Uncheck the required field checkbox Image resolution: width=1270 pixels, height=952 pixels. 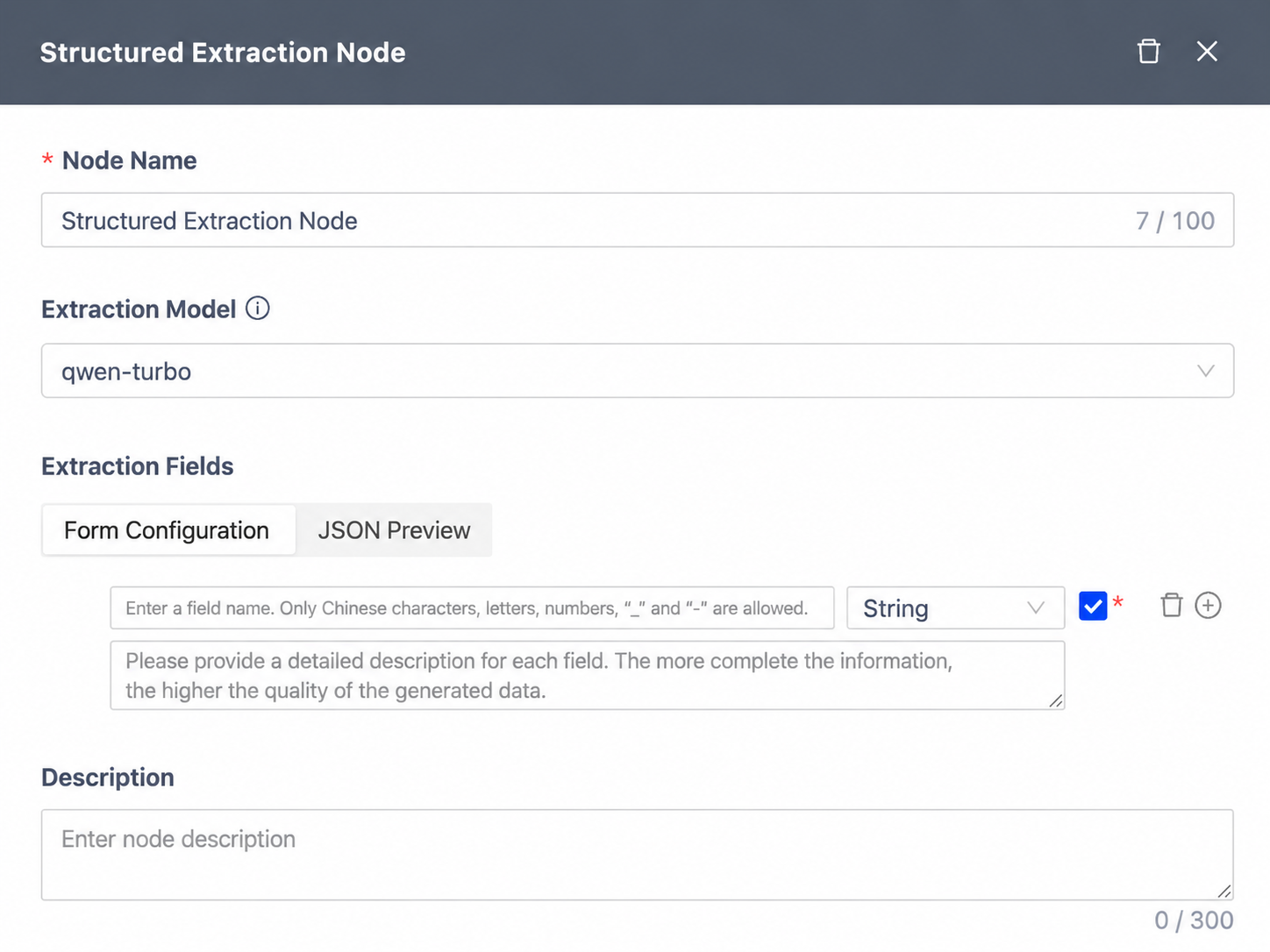(x=1093, y=606)
